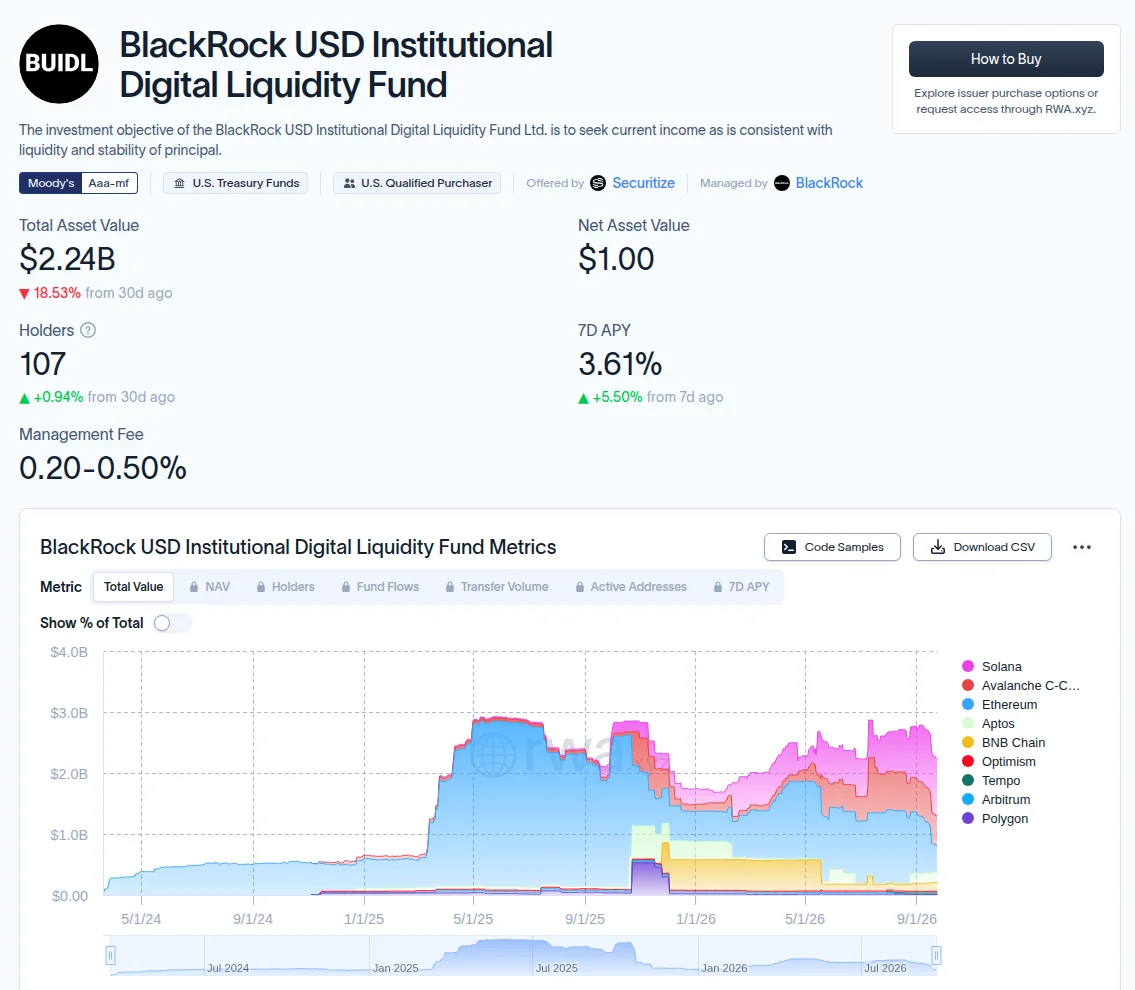Click the lock icon beside Holders metric
This screenshot has height=990, width=1135.
pos(261,587)
